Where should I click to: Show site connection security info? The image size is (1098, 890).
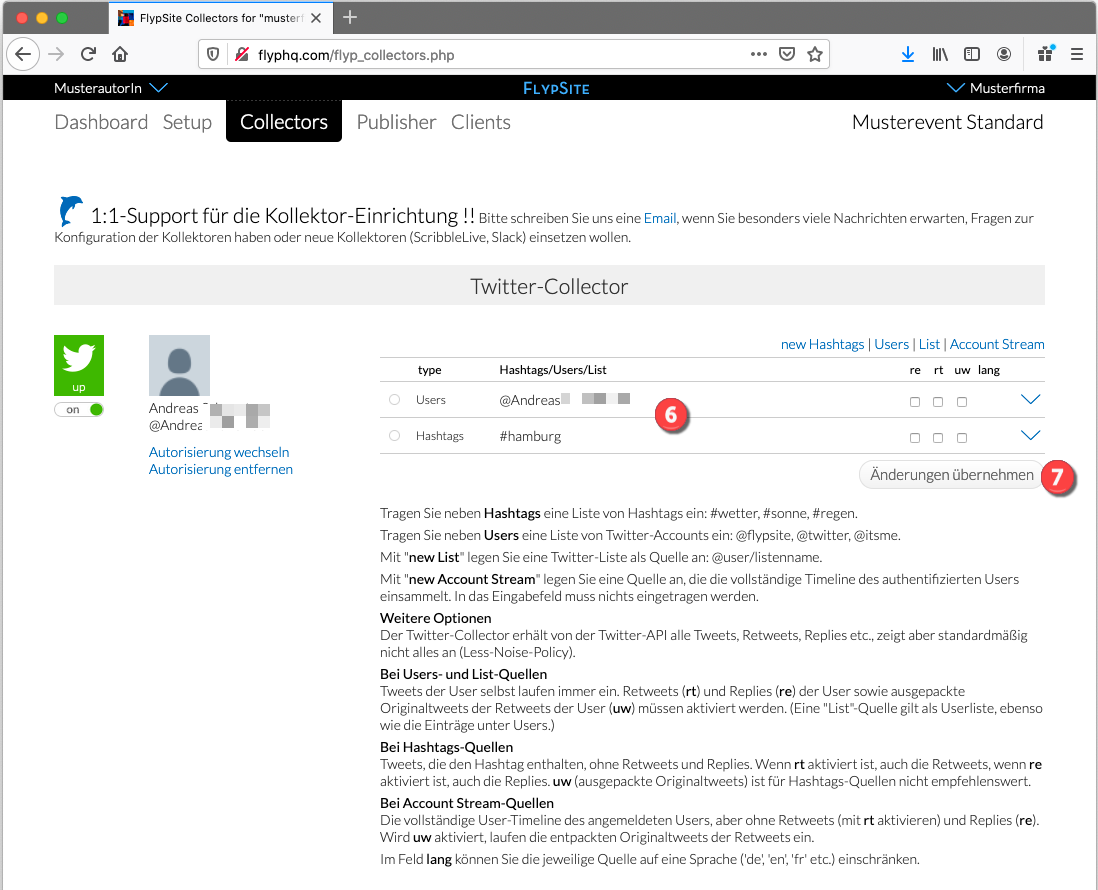(x=242, y=55)
